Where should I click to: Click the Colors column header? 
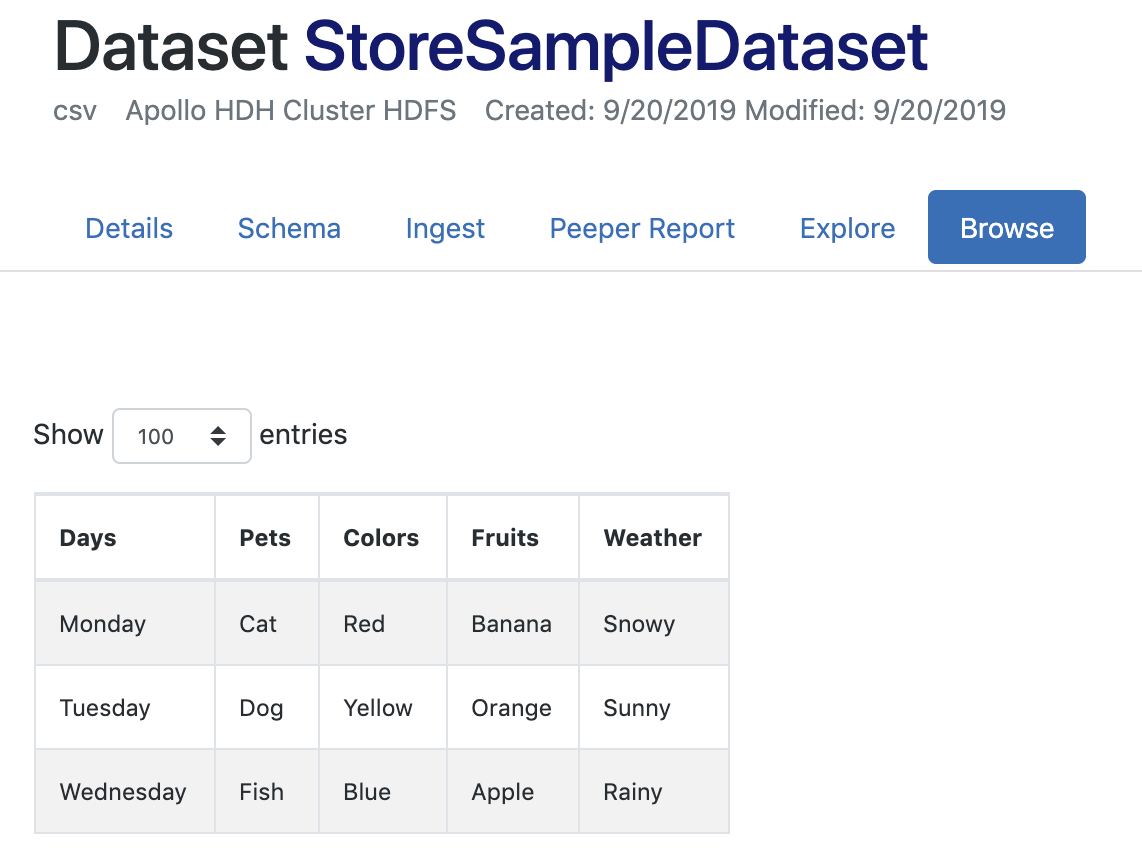point(381,537)
